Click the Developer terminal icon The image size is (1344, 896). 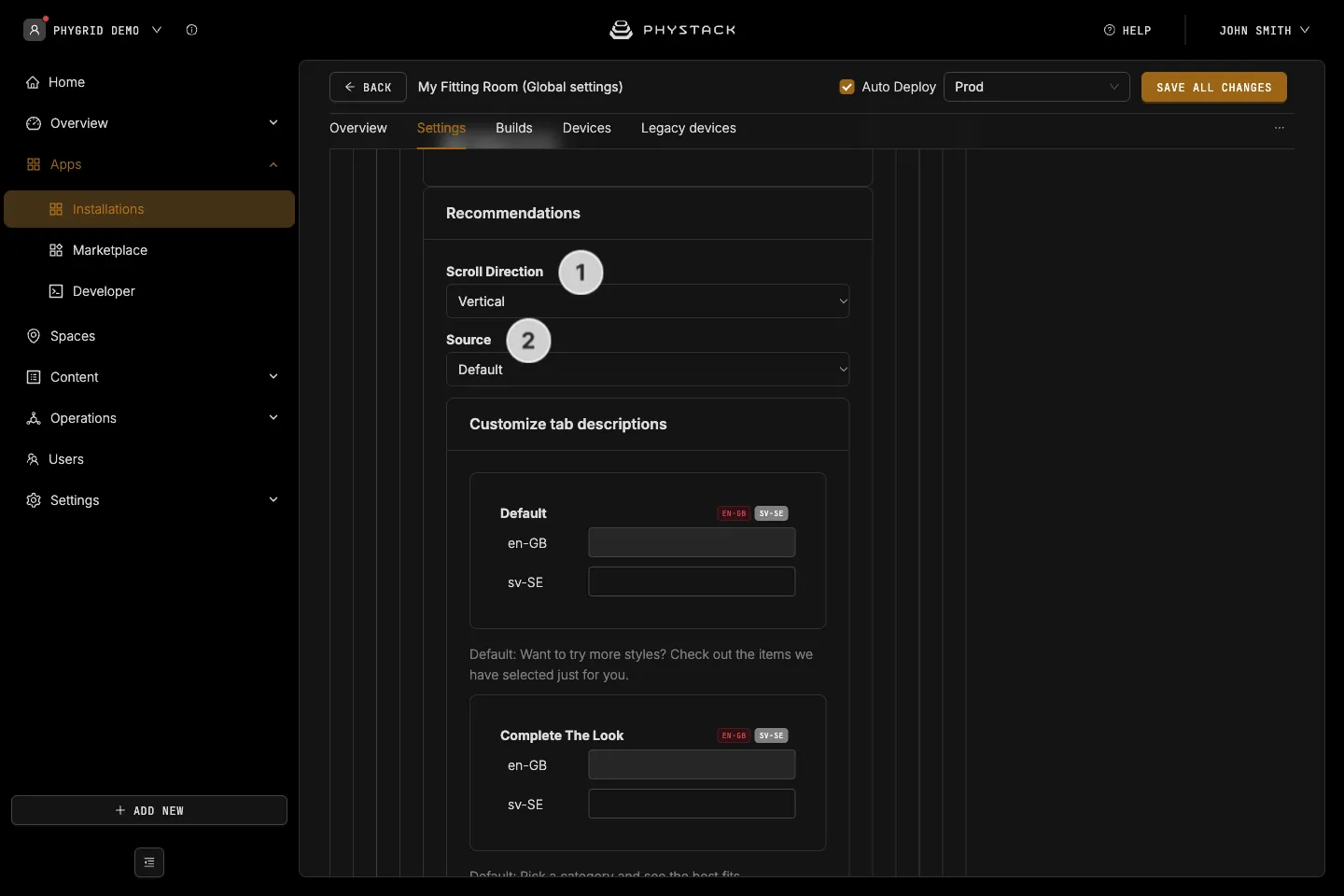point(56,291)
